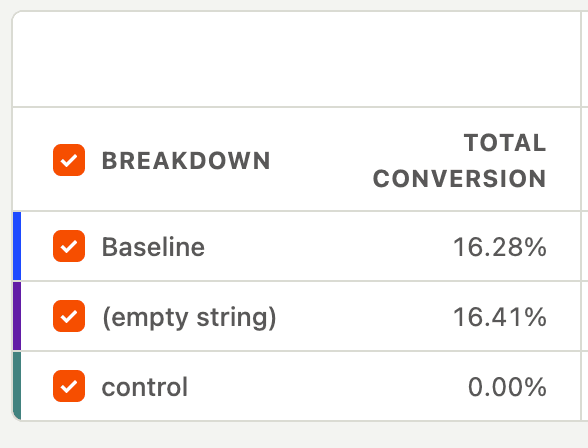
Task: Select the control breakdown label
Action: (x=145, y=387)
